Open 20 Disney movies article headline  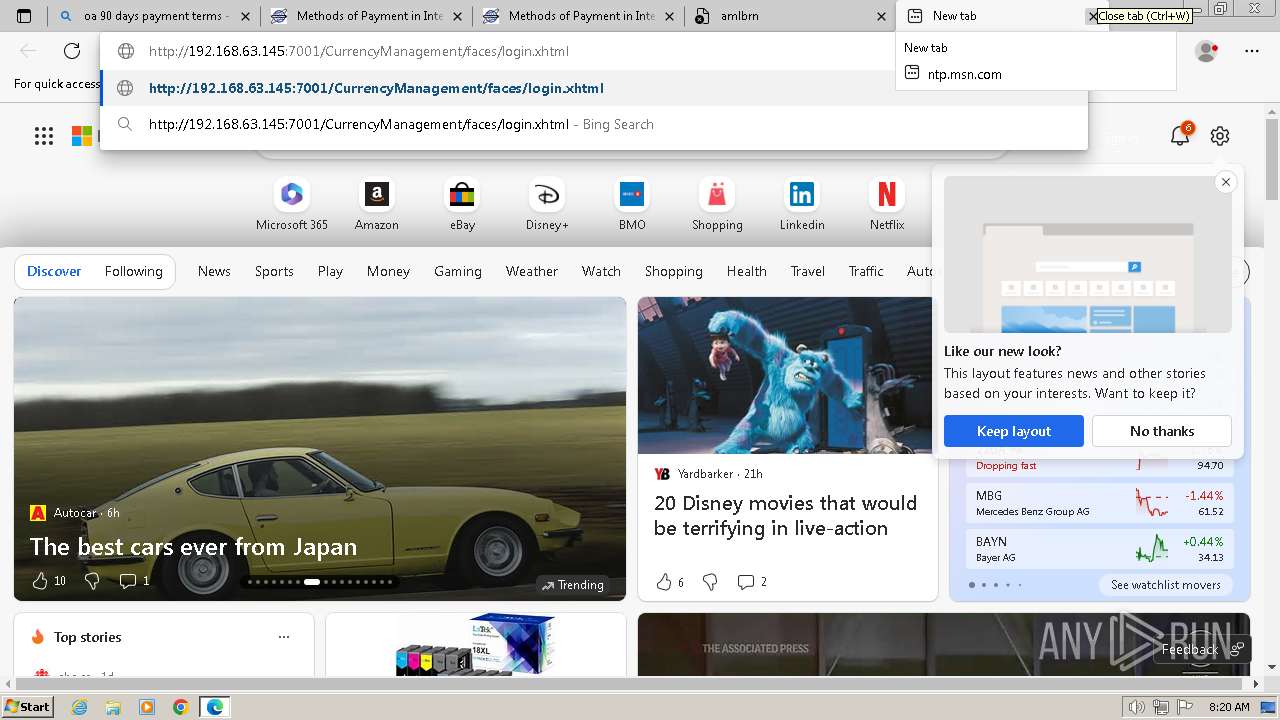(x=785, y=515)
